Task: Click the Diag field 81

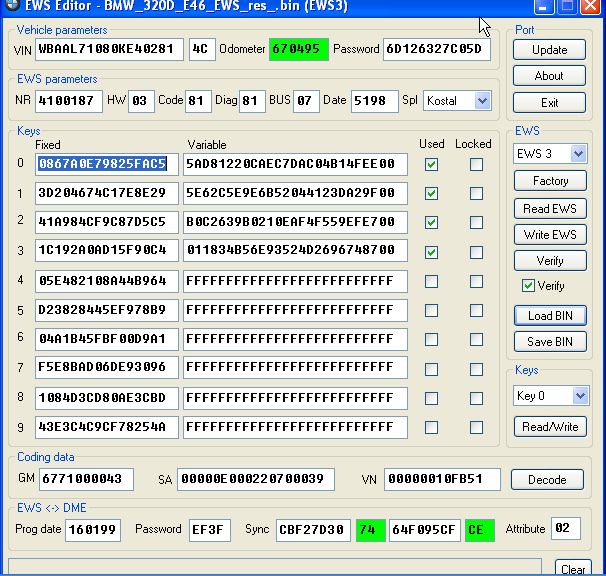Action: (252, 101)
